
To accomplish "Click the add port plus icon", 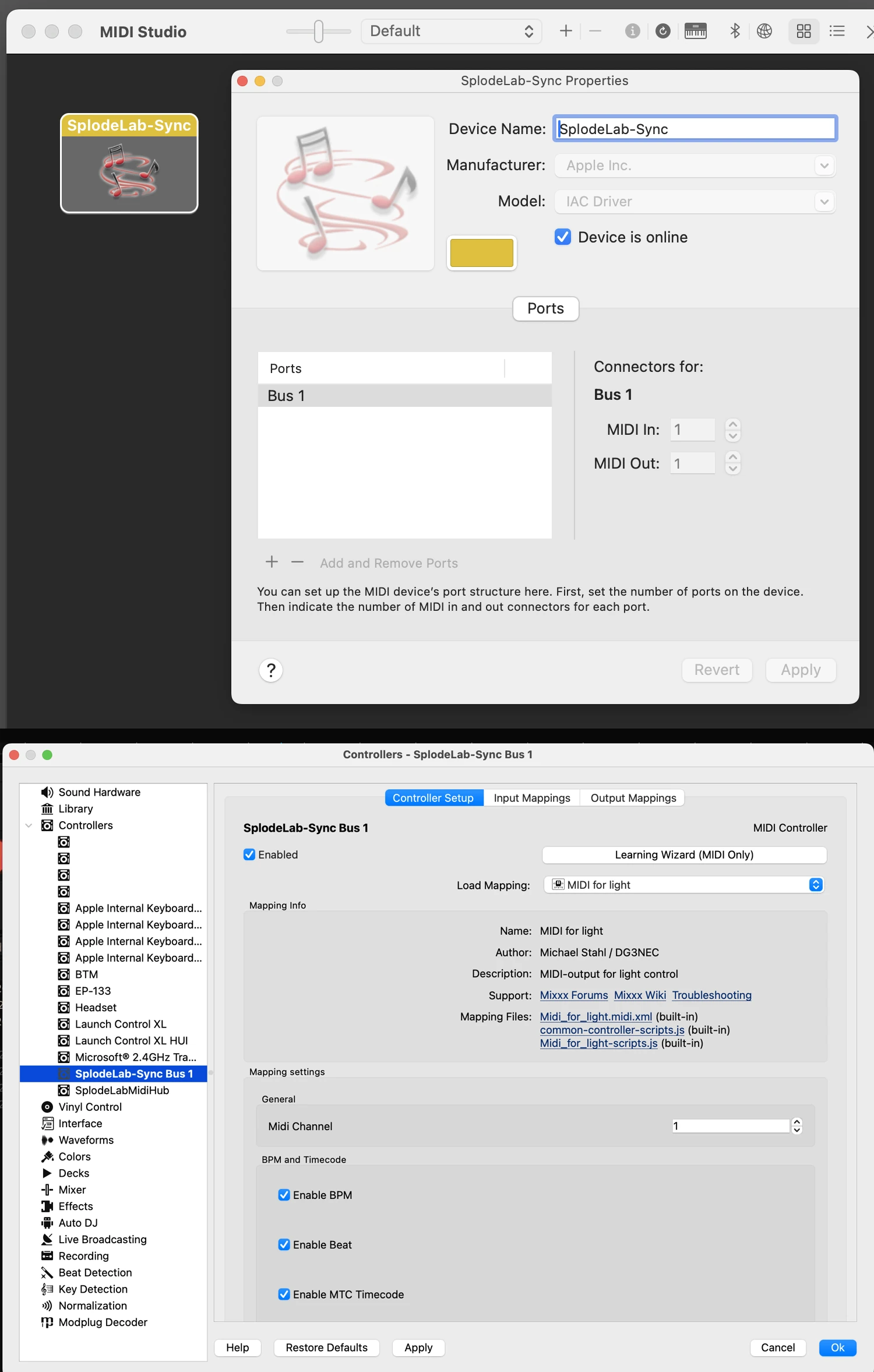I will coord(272,562).
